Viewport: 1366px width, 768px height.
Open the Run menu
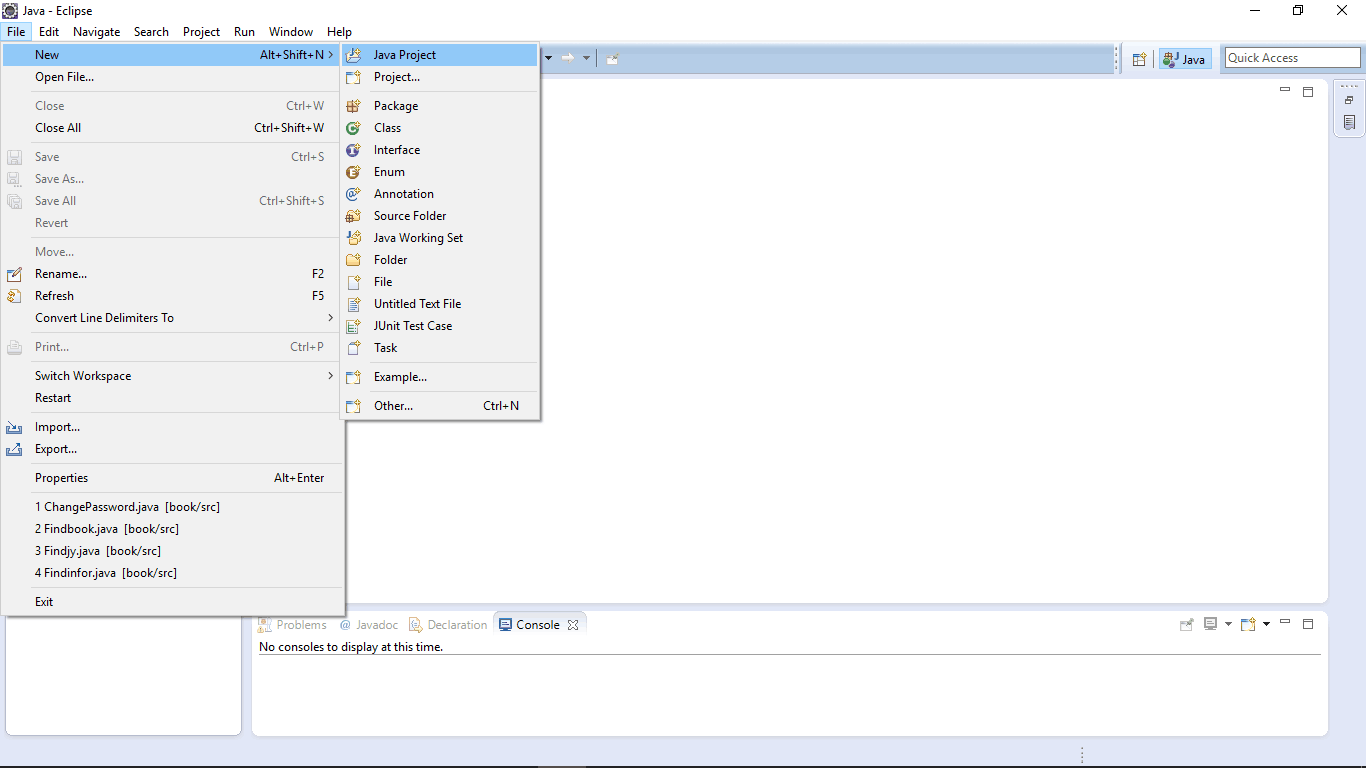[244, 32]
